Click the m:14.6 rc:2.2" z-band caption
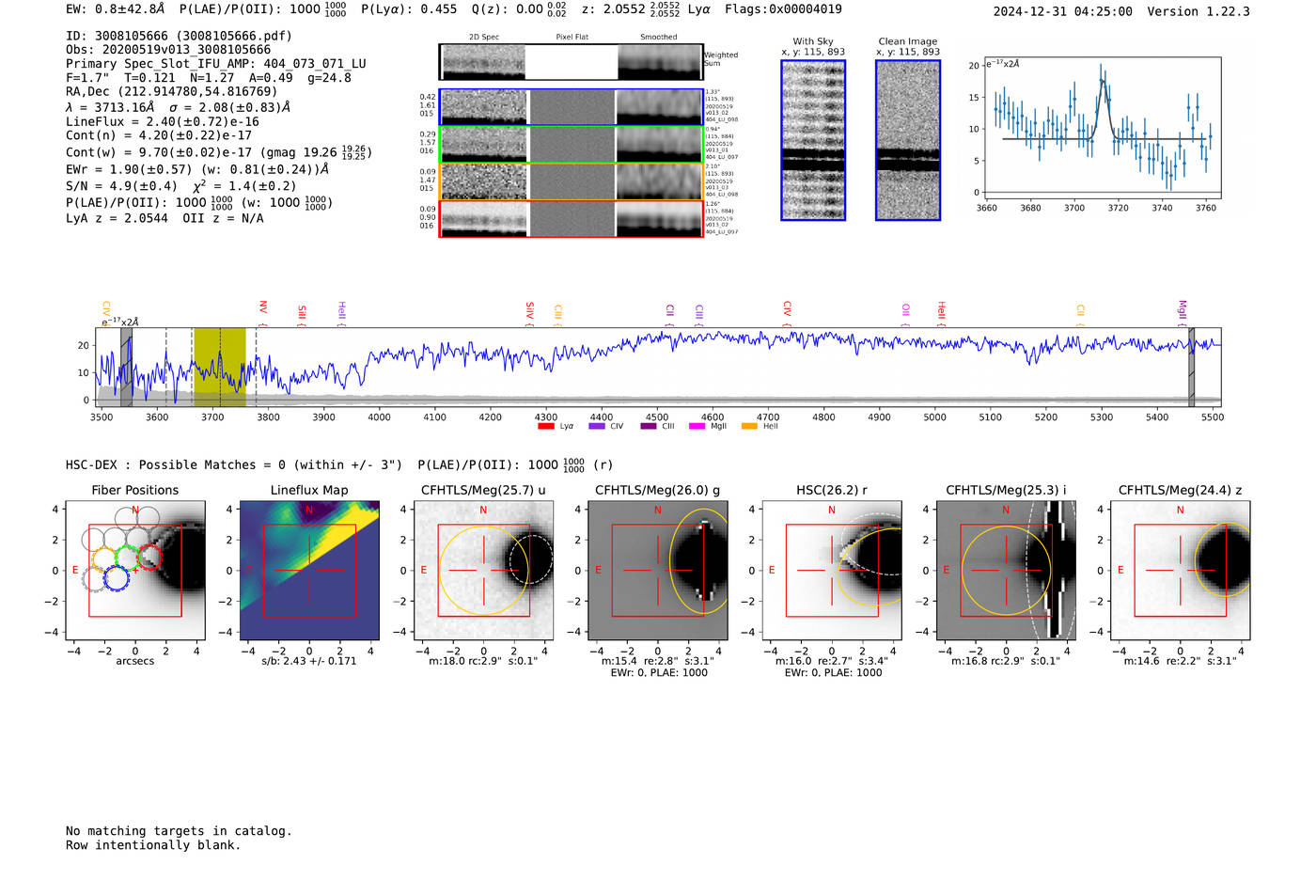This screenshot has height=896, width=1316. click(x=1181, y=661)
